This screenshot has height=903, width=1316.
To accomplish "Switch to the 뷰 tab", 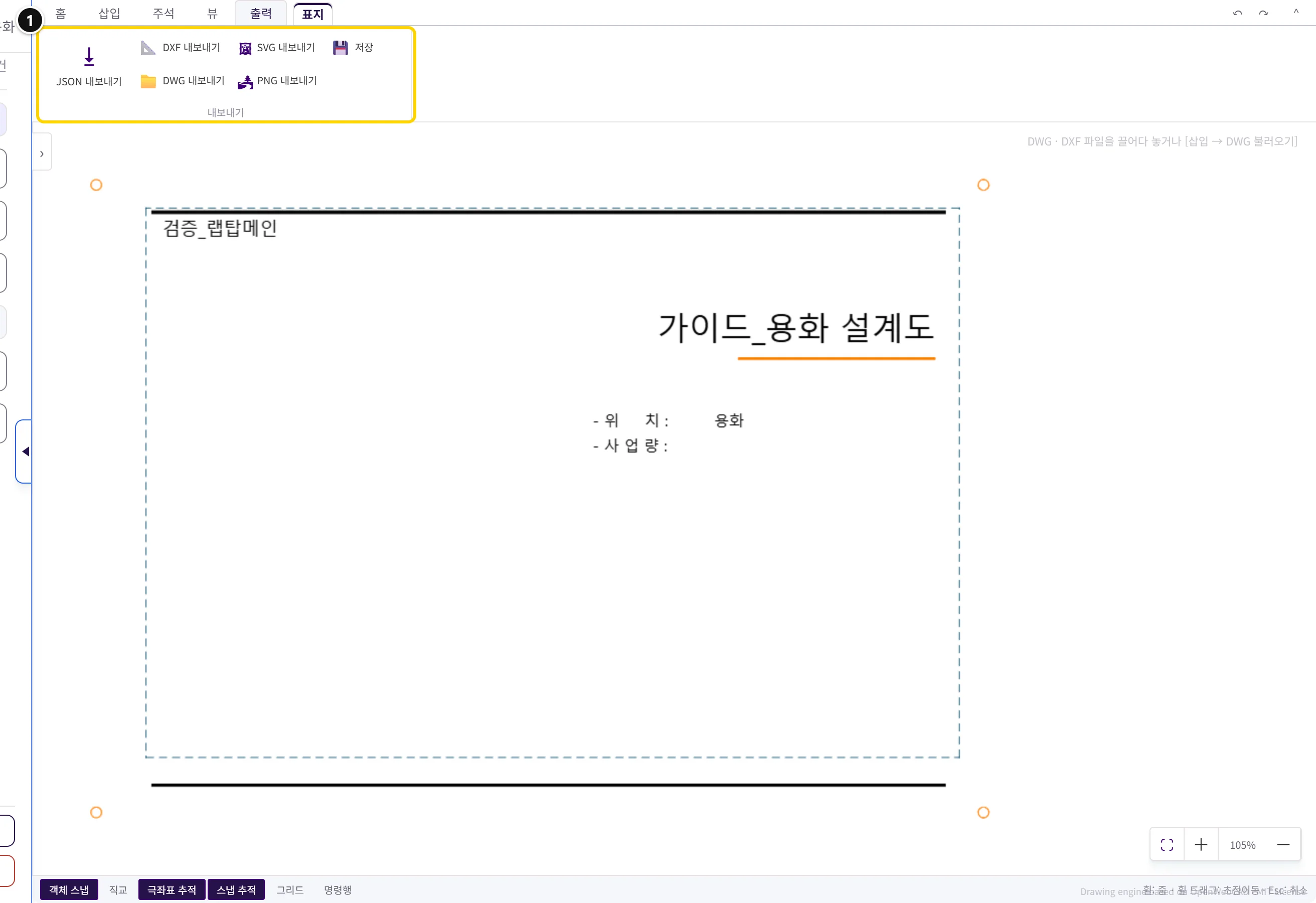I will point(212,14).
